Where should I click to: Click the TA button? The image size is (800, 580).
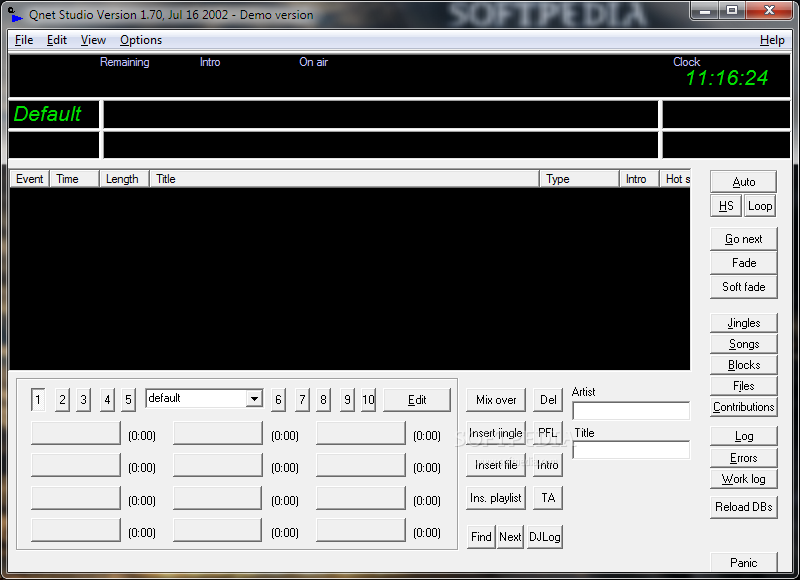point(548,498)
